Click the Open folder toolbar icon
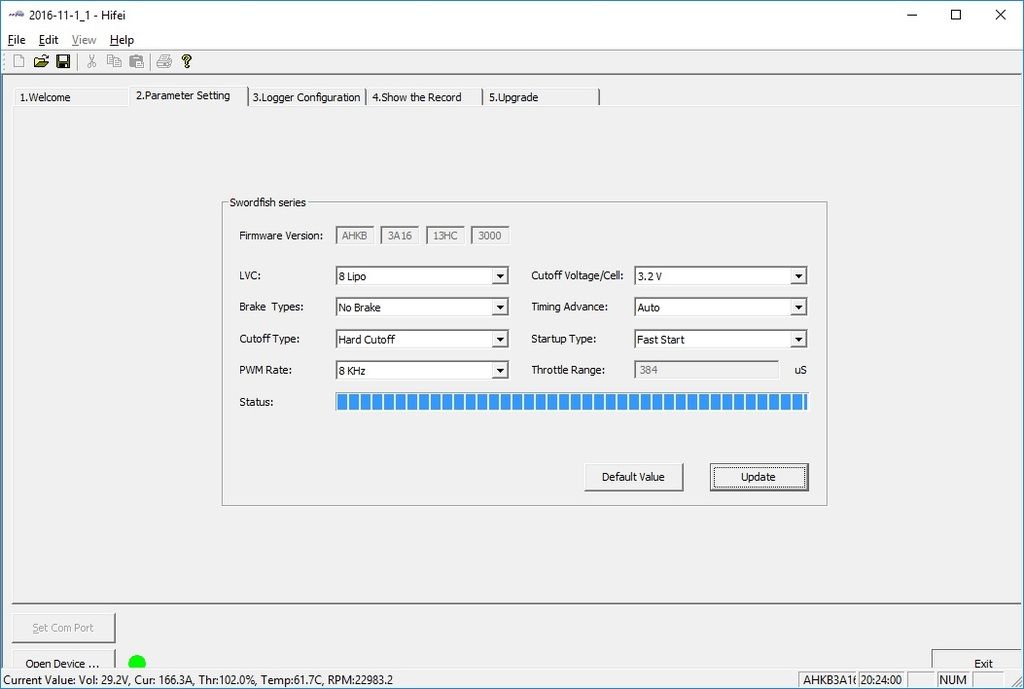 (41, 61)
